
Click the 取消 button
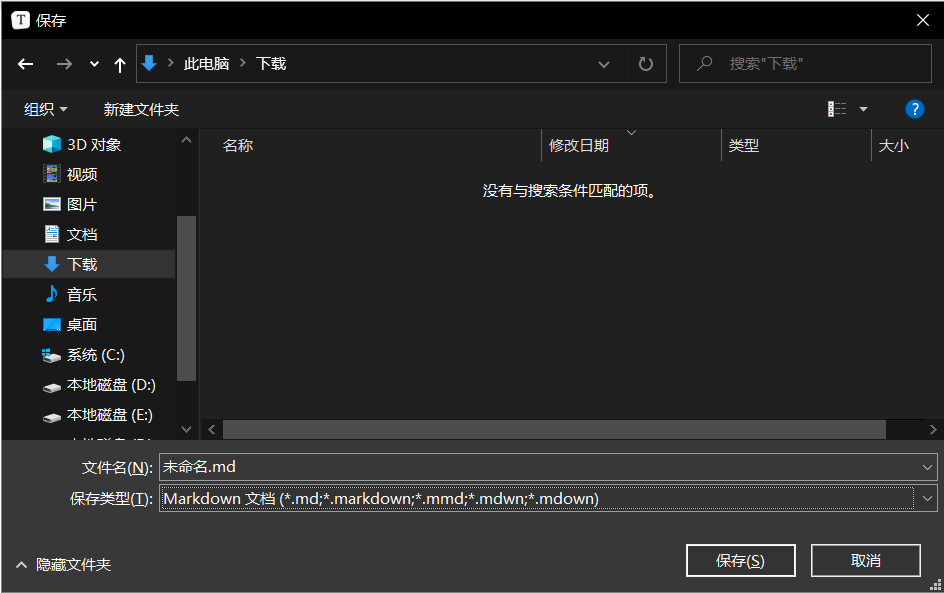point(865,561)
